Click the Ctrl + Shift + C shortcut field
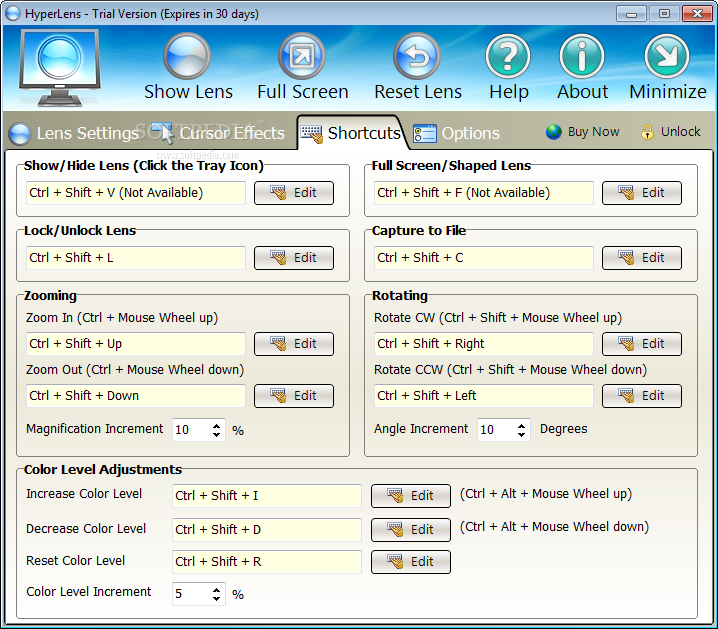Image resolution: width=718 pixels, height=629 pixels. pos(484,258)
